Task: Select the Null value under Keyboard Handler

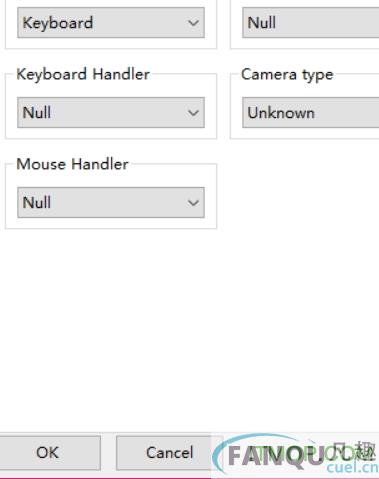Action: click(37, 112)
